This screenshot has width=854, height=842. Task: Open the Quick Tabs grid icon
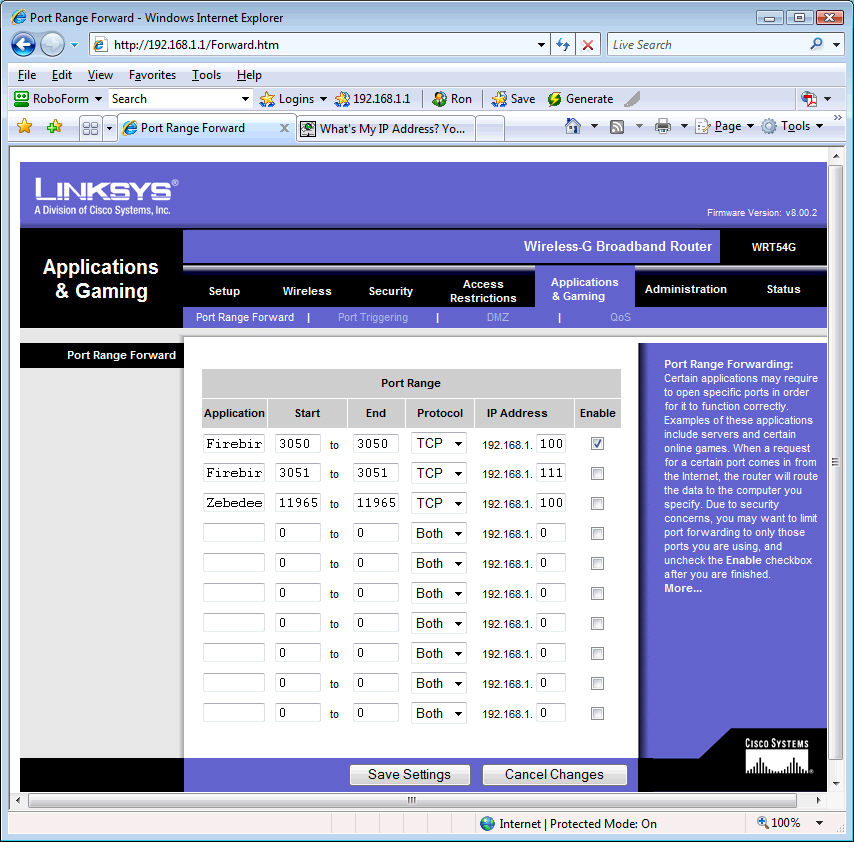[x=90, y=128]
